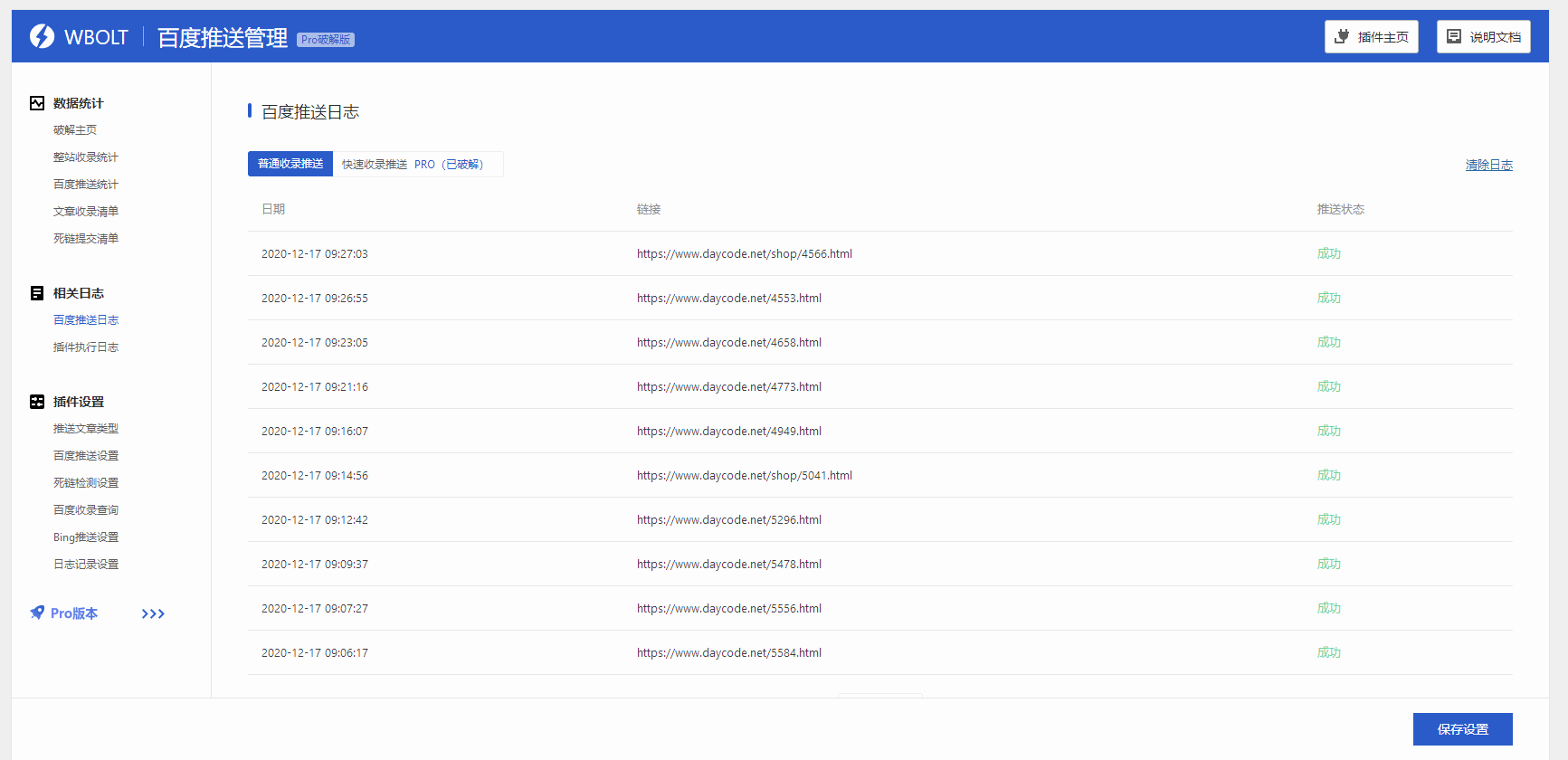Screen dimensions: 1568x760
Task: Open the 插件主页 button
Action: 1372,36
